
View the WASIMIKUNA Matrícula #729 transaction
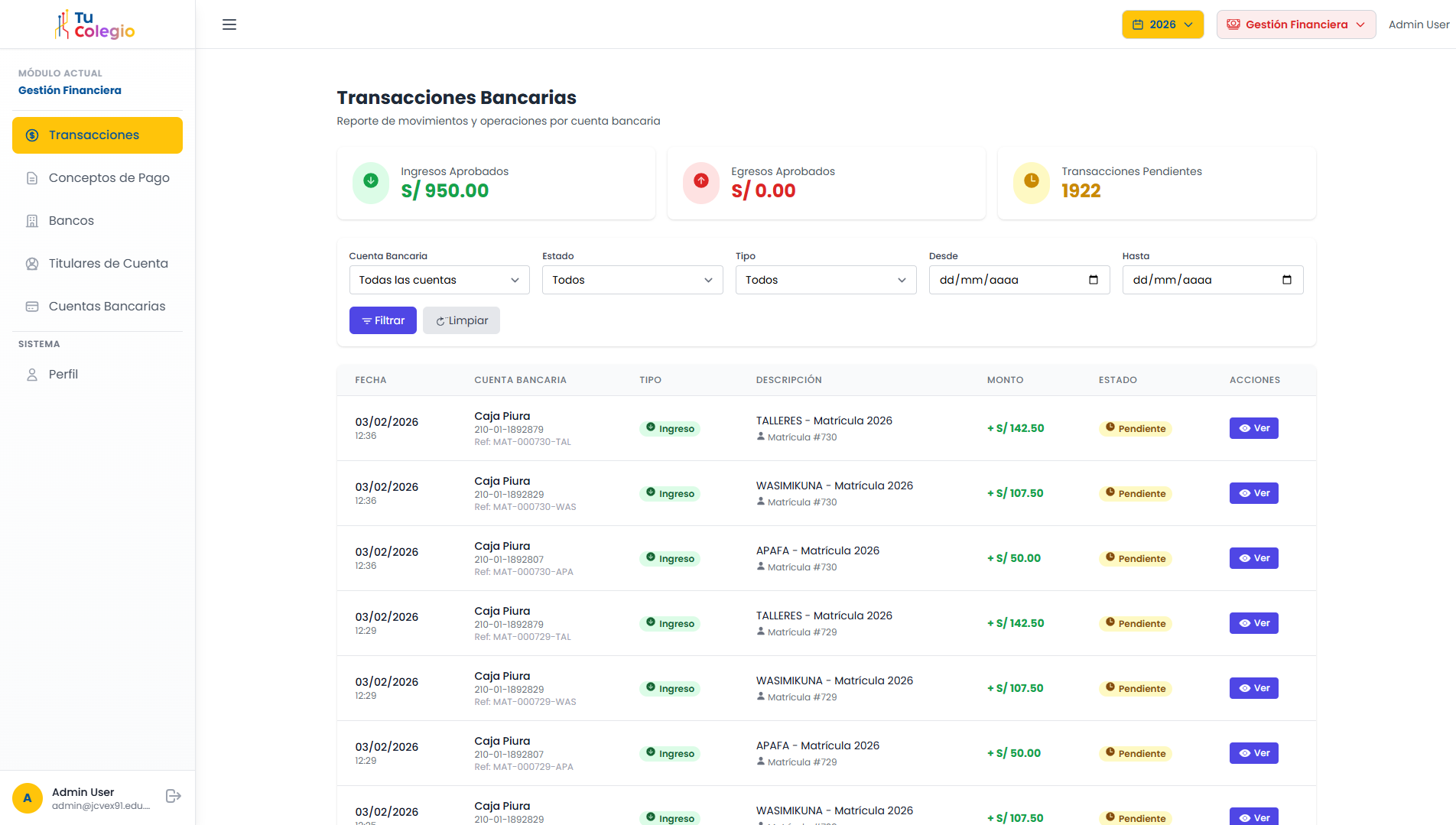(x=1253, y=688)
